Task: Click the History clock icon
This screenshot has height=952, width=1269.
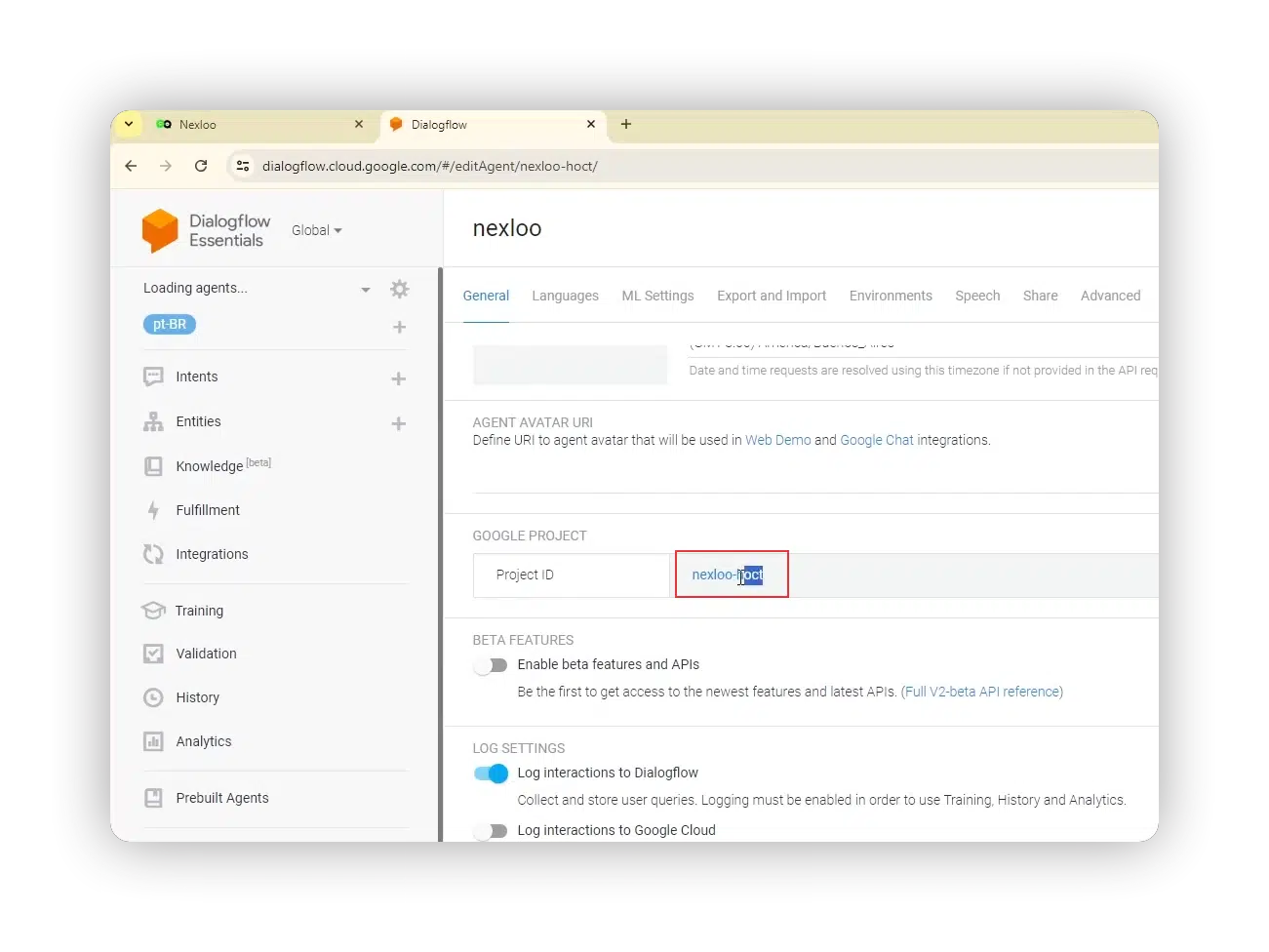Action: point(153,697)
